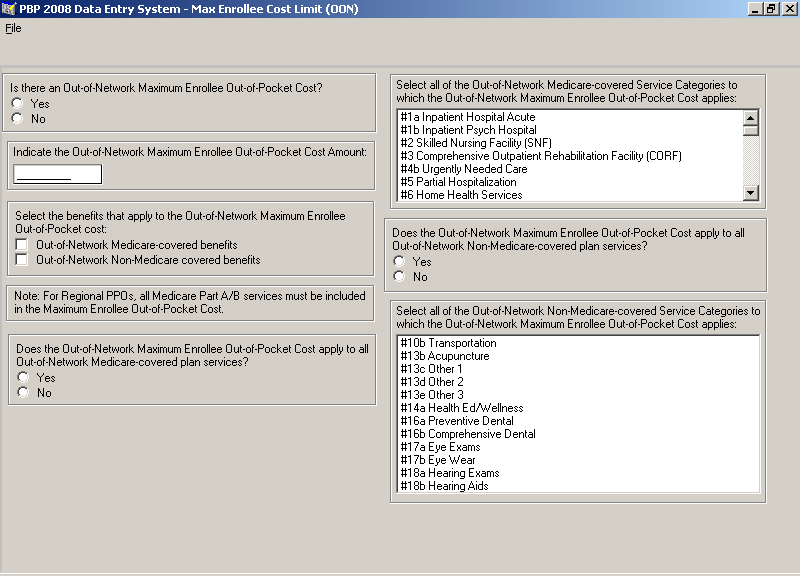Select #16a Preventive Dental
This screenshot has width=800, height=576.
coord(578,421)
